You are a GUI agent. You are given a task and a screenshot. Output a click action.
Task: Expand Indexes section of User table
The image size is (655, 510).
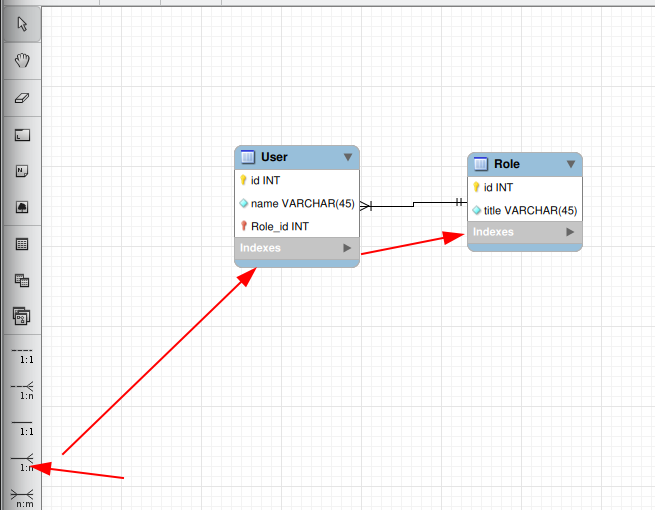point(348,247)
